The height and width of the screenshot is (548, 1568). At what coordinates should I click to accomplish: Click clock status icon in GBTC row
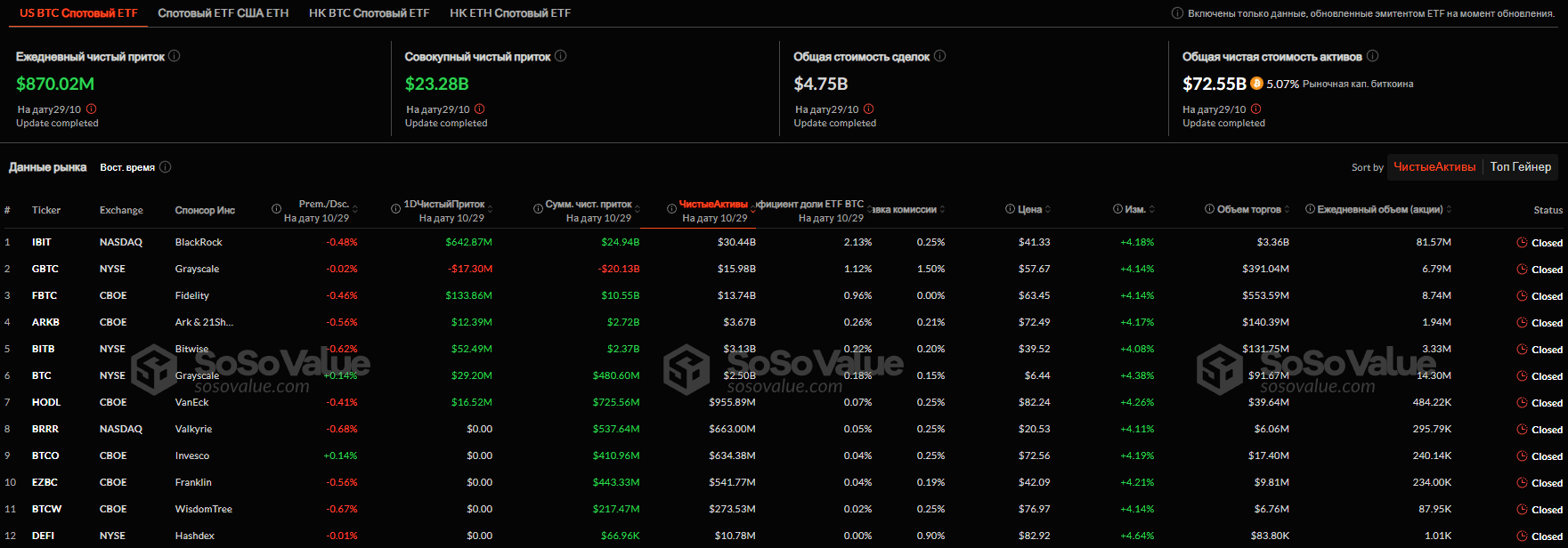click(x=1522, y=270)
